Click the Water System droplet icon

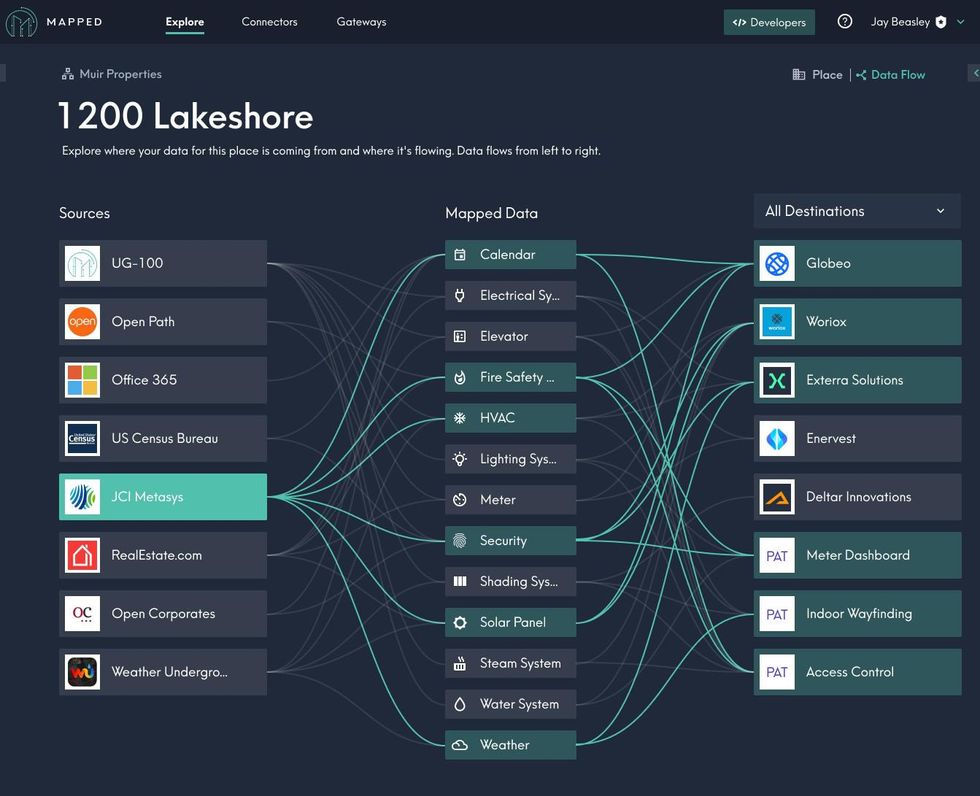460,704
